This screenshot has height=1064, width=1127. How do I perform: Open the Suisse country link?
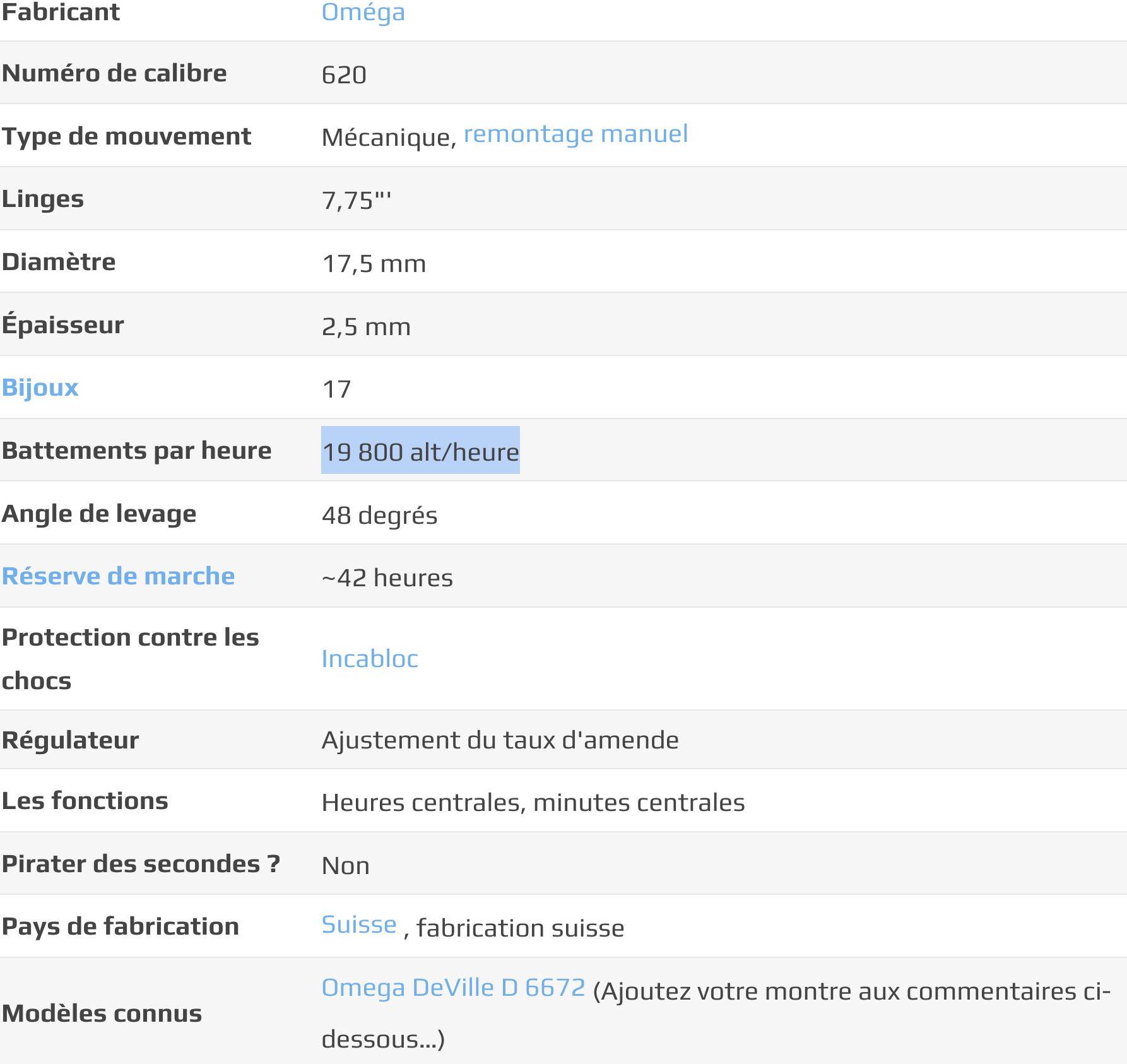pyautogui.click(x=359, y=925)
